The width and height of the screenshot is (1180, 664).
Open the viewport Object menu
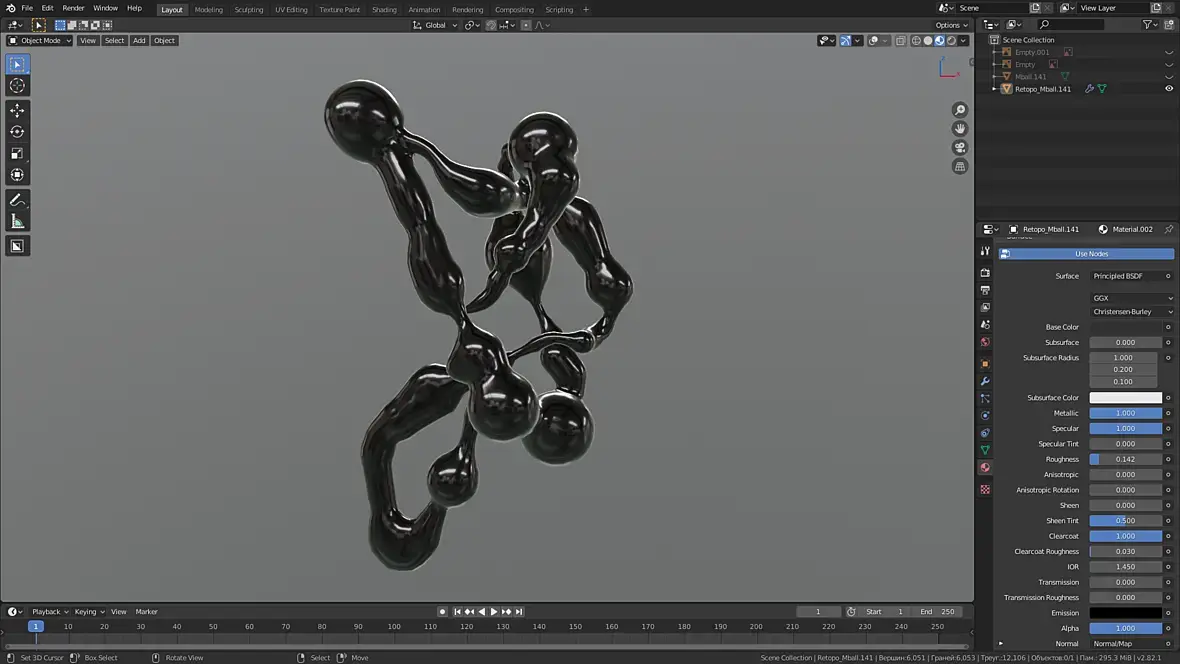point(164,41)
